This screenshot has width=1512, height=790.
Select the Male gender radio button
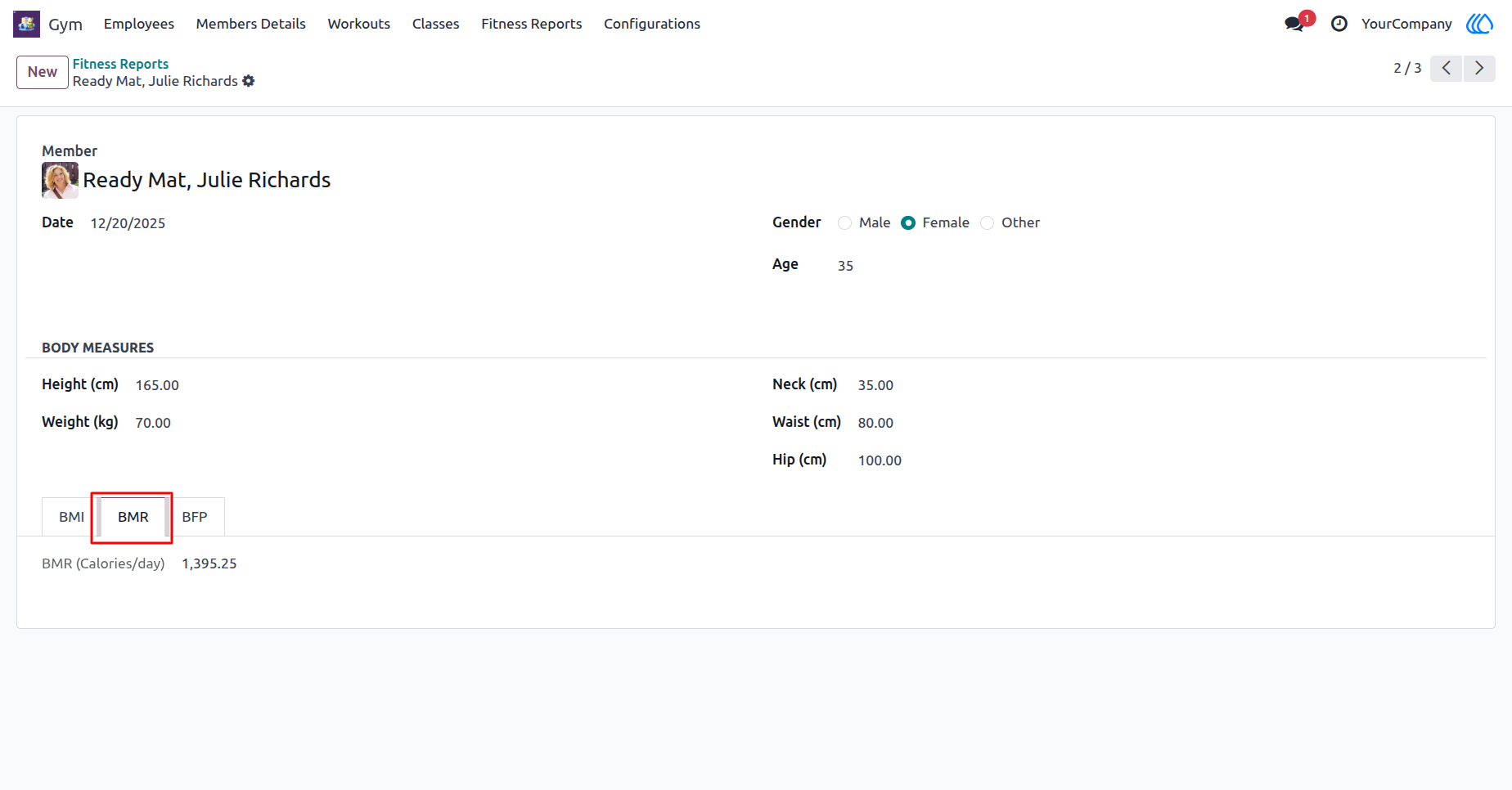845,223
